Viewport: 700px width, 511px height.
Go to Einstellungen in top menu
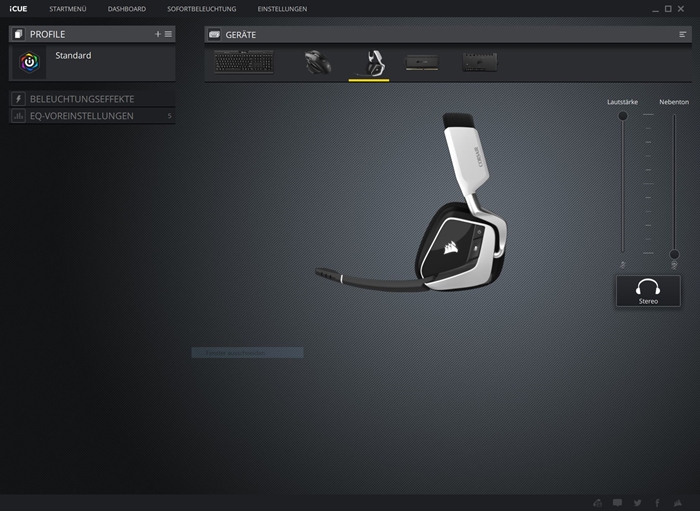coord(282,9)
